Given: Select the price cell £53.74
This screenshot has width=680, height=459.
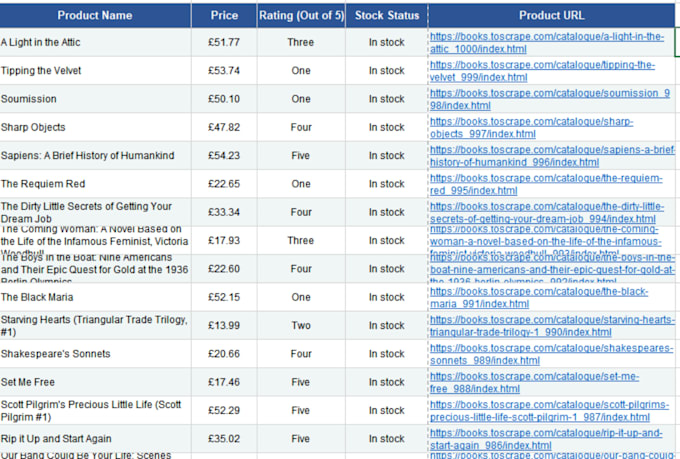Looking at the screenshot, I should coord(224,71).
